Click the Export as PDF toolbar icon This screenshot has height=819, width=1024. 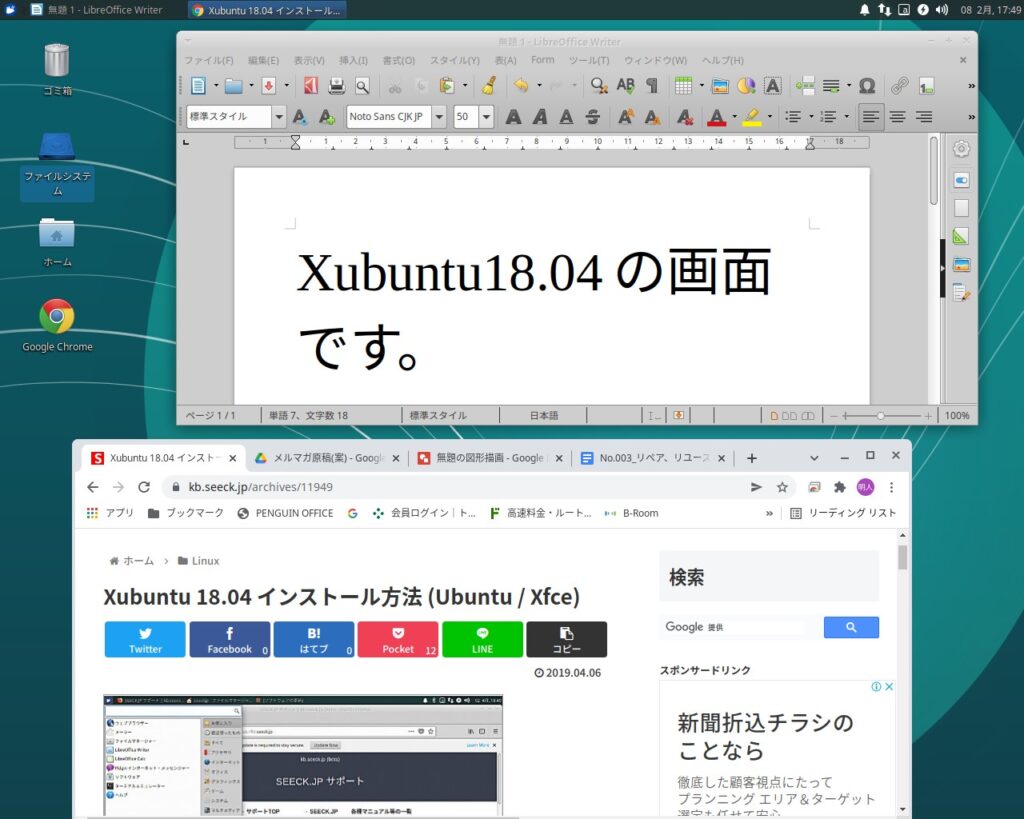point(311,86)
